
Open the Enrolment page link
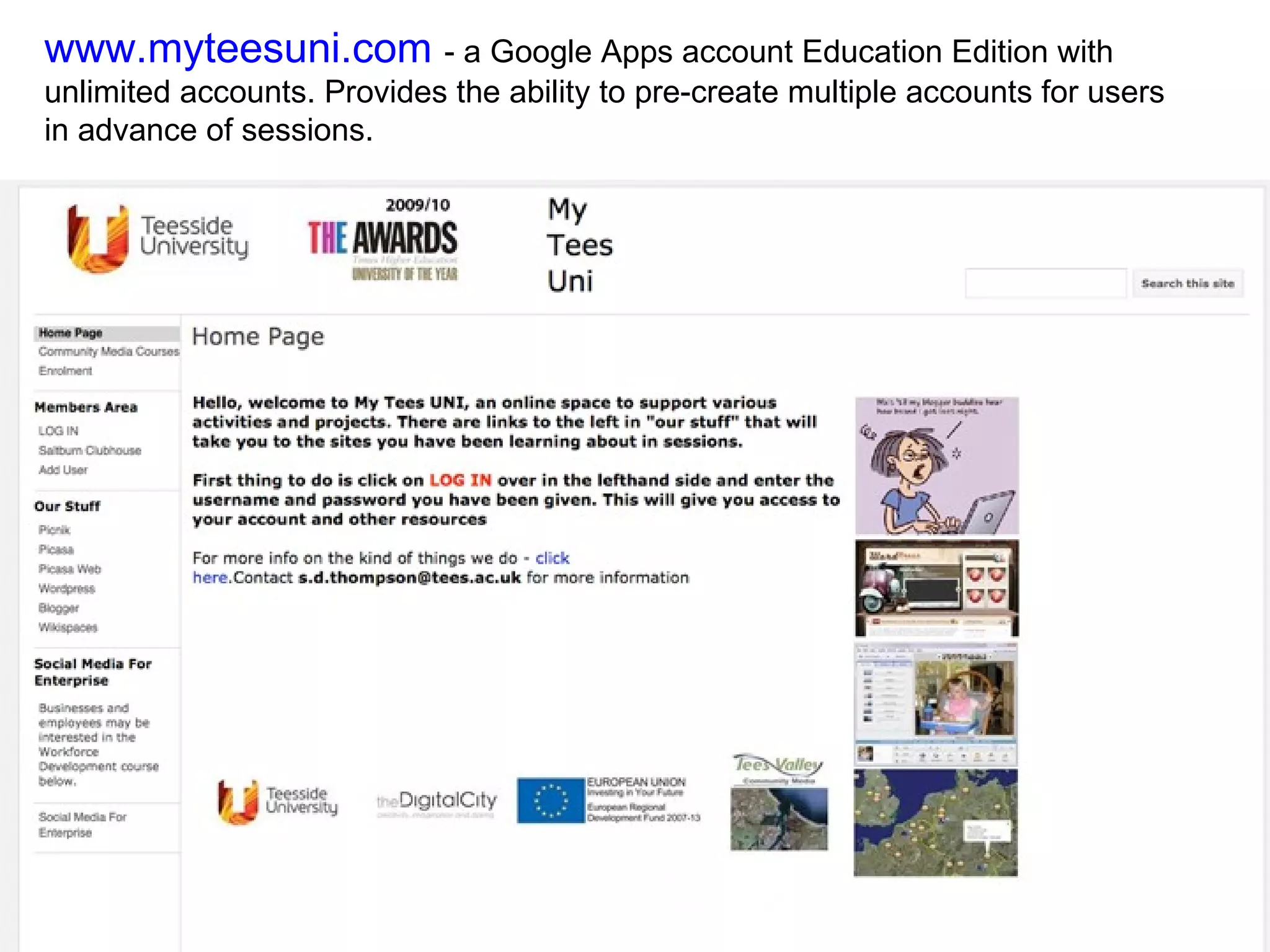(x=65, y=371)
